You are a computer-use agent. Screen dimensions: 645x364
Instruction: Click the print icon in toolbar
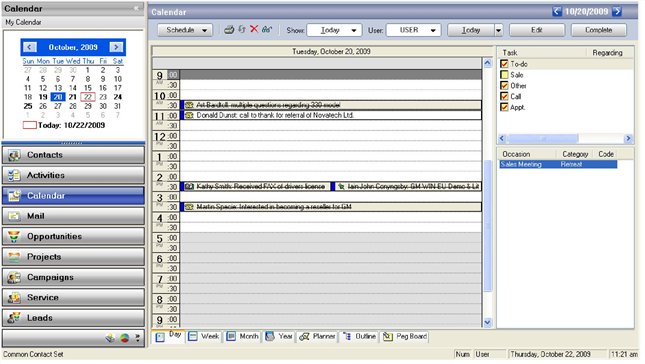[x=229, y=30]
